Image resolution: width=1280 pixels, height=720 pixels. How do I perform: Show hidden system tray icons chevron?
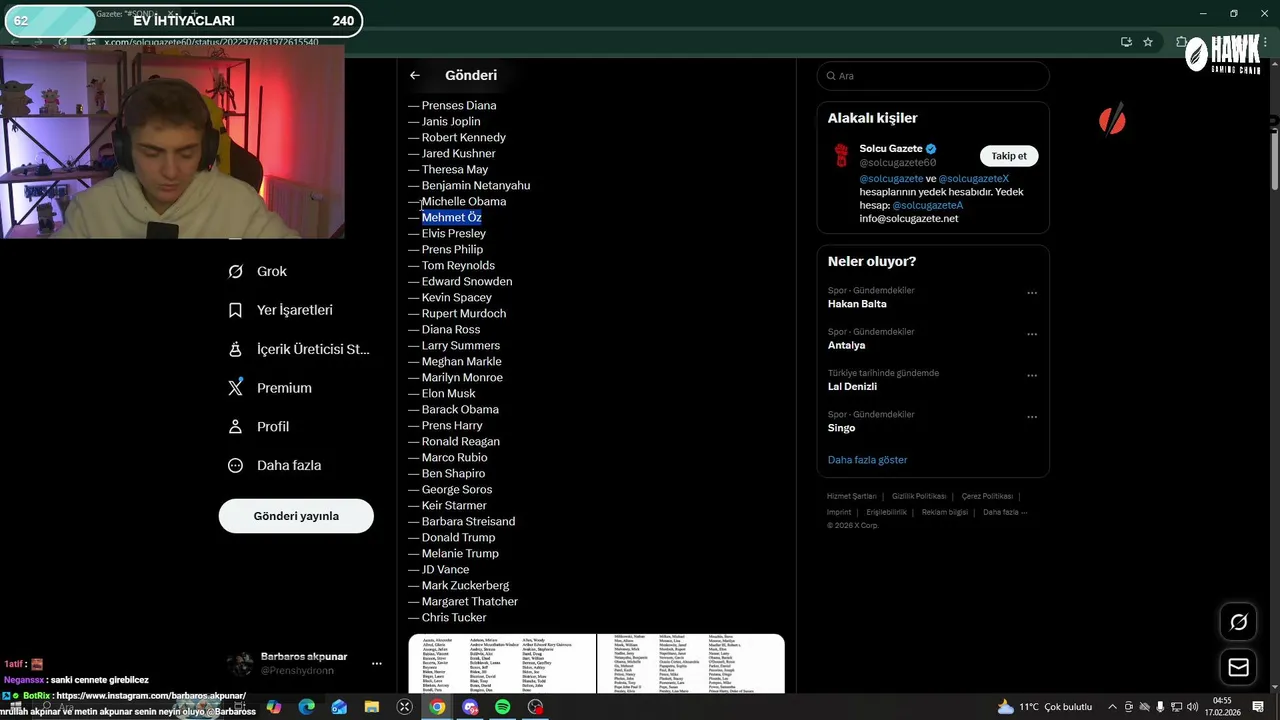coord(1112,707)
